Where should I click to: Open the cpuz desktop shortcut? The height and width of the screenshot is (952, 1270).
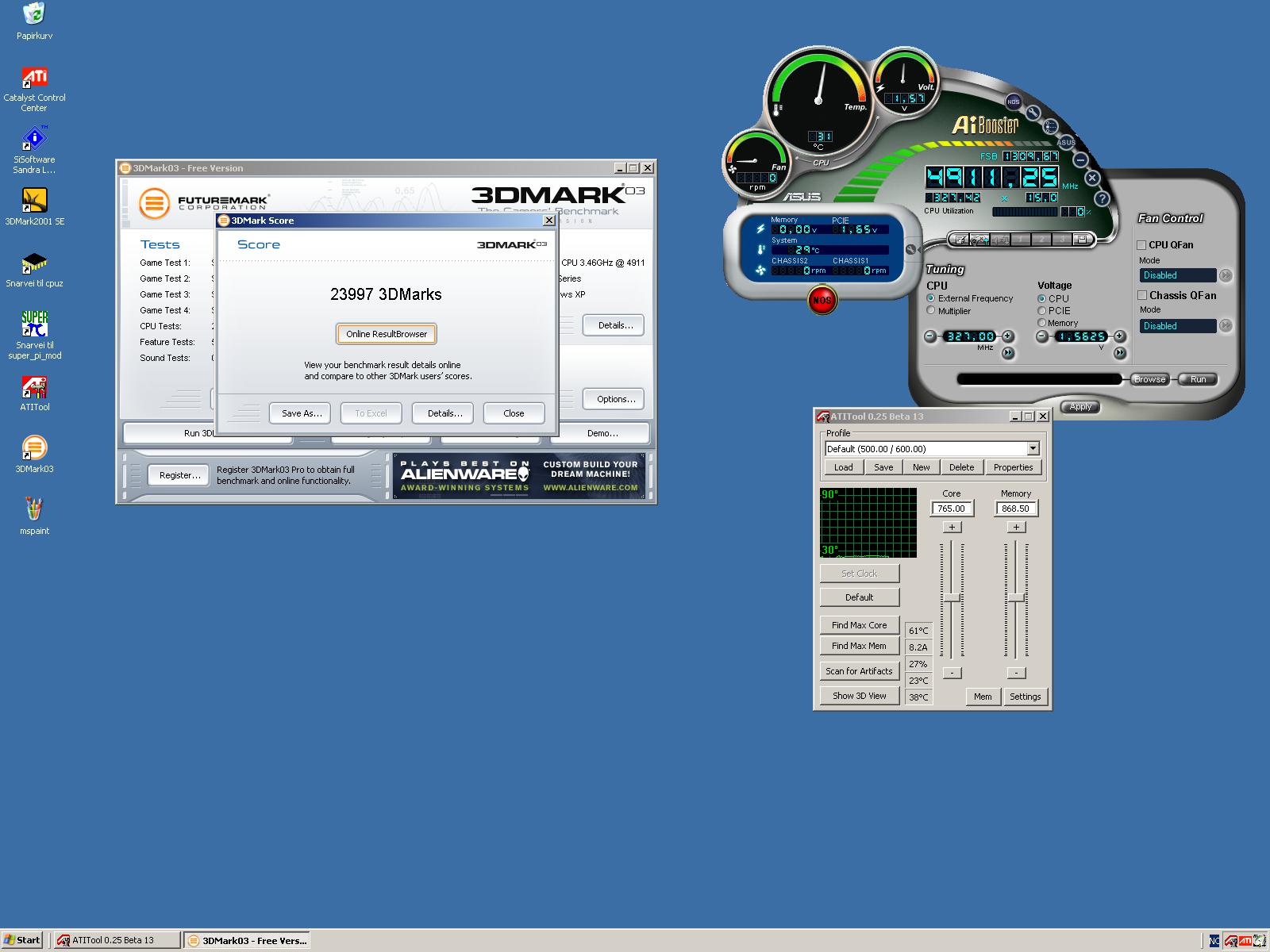click(34, 270)
